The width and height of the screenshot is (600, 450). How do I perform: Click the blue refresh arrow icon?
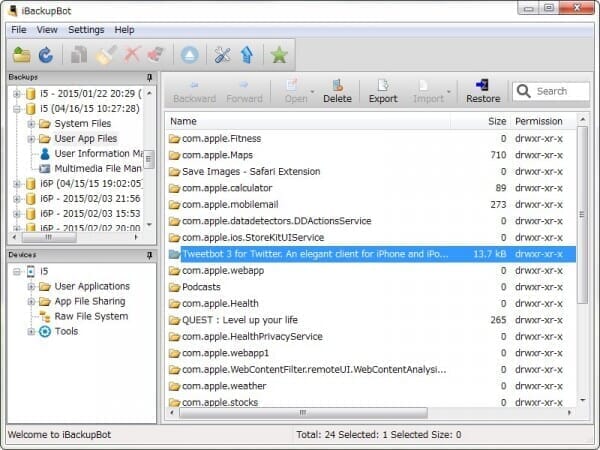(46, 55)
